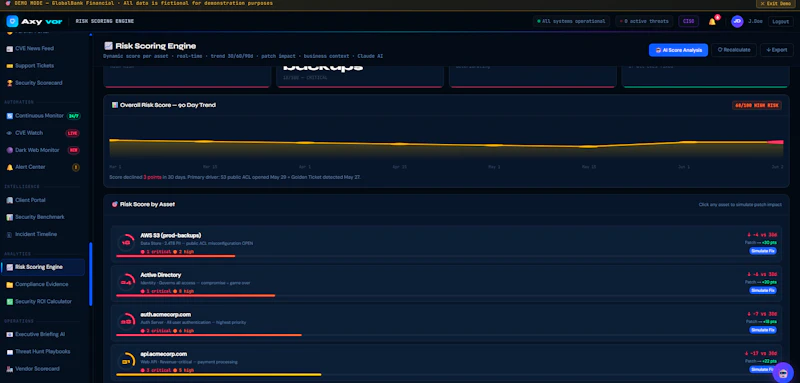Click the Security Benchmark chart icon
The image size is (800, 383).
10,217
